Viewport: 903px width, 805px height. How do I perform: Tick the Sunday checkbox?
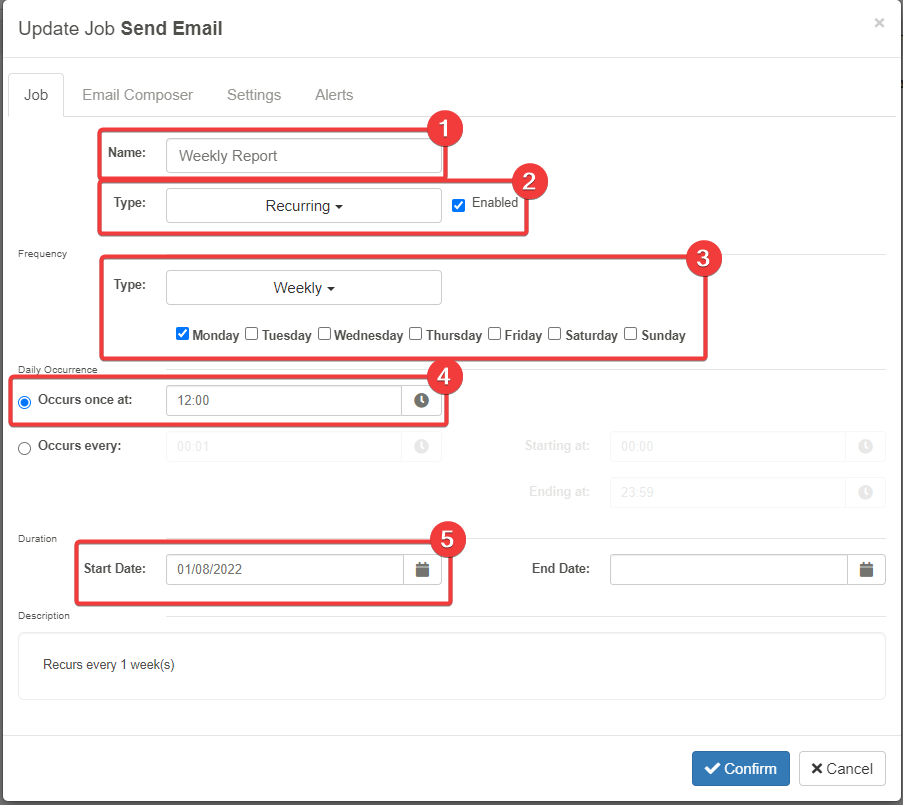(x=631, y=334)
